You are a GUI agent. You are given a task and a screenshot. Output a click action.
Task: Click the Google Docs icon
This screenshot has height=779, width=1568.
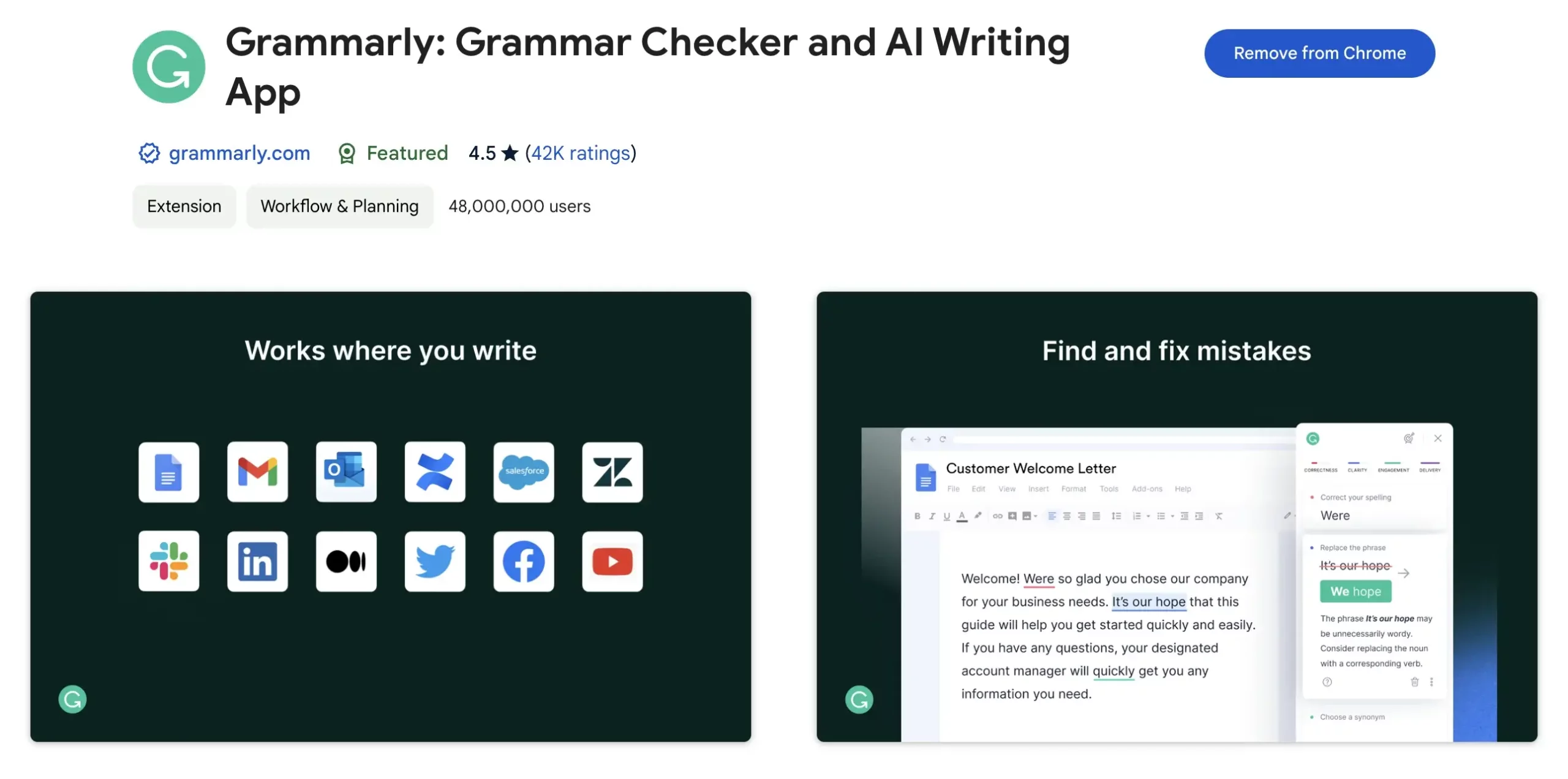168,471
